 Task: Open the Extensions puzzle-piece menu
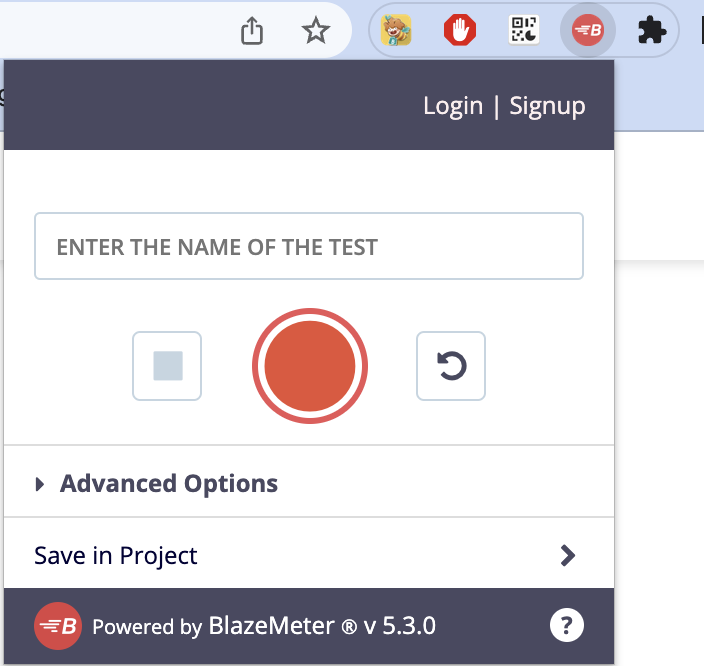click(x=652, y=32)
